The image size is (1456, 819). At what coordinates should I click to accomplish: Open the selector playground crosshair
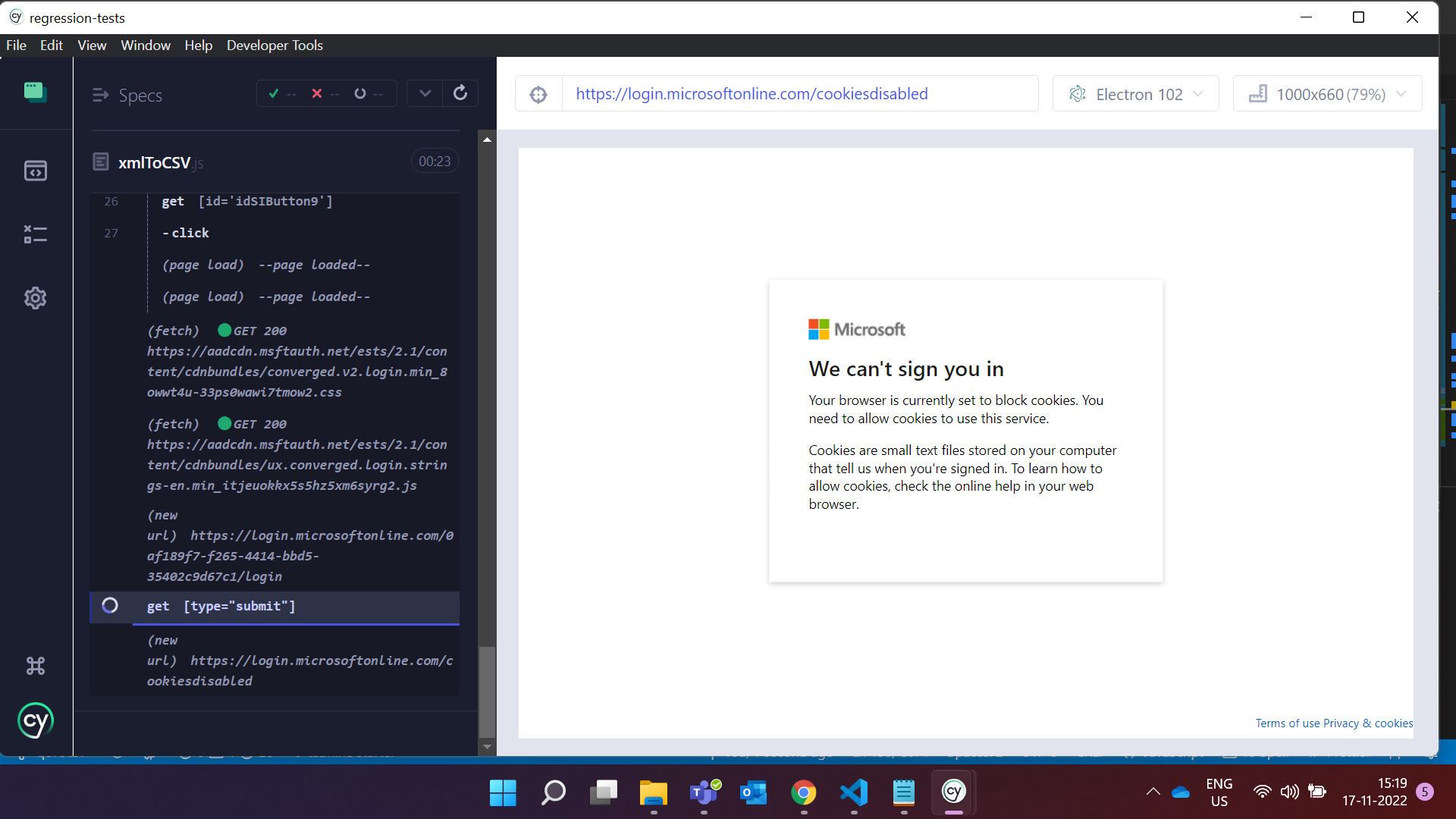pos(538,94)
